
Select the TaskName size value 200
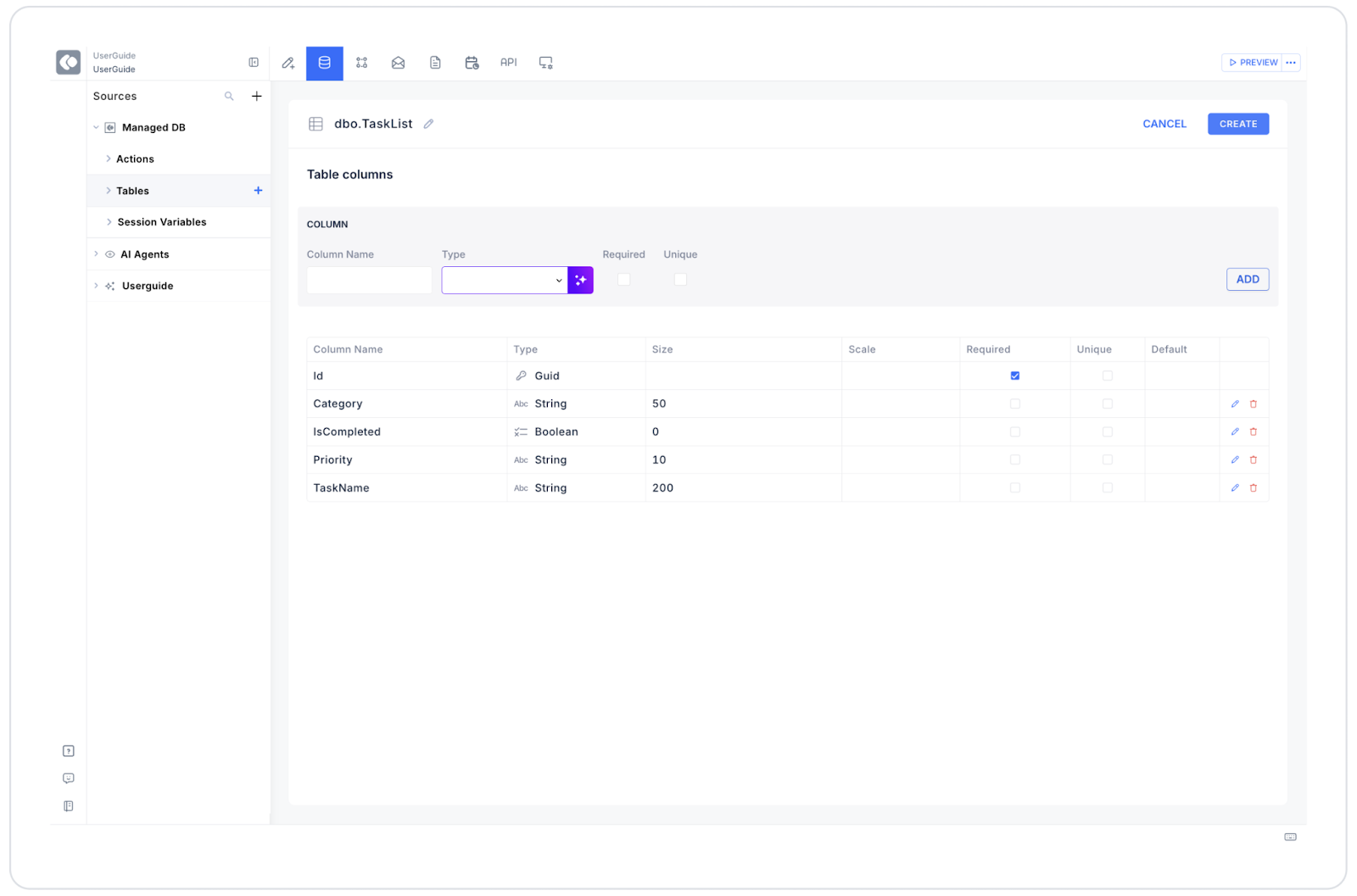coord(662,488)
